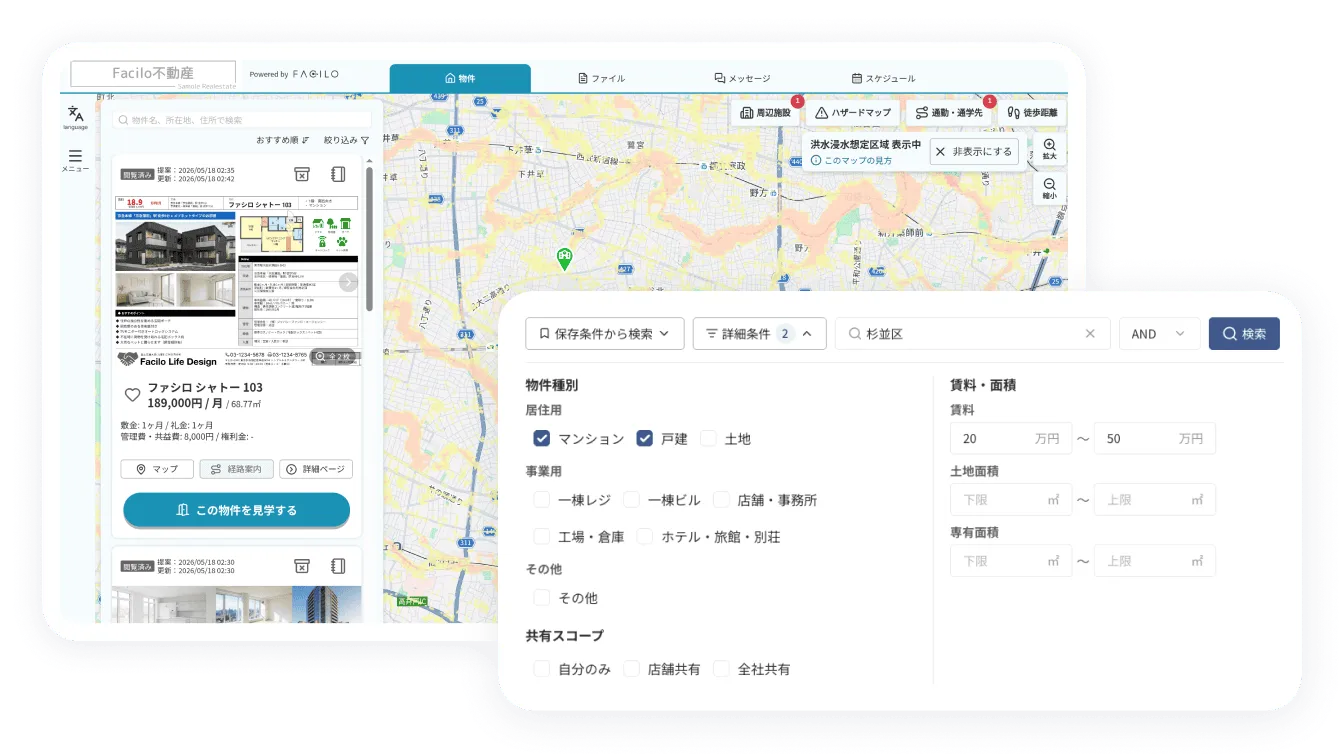This screenshot has height=756, width=1344.
Task: Click the 全2枚 image magnifier badge
Action: pos(333,356)
